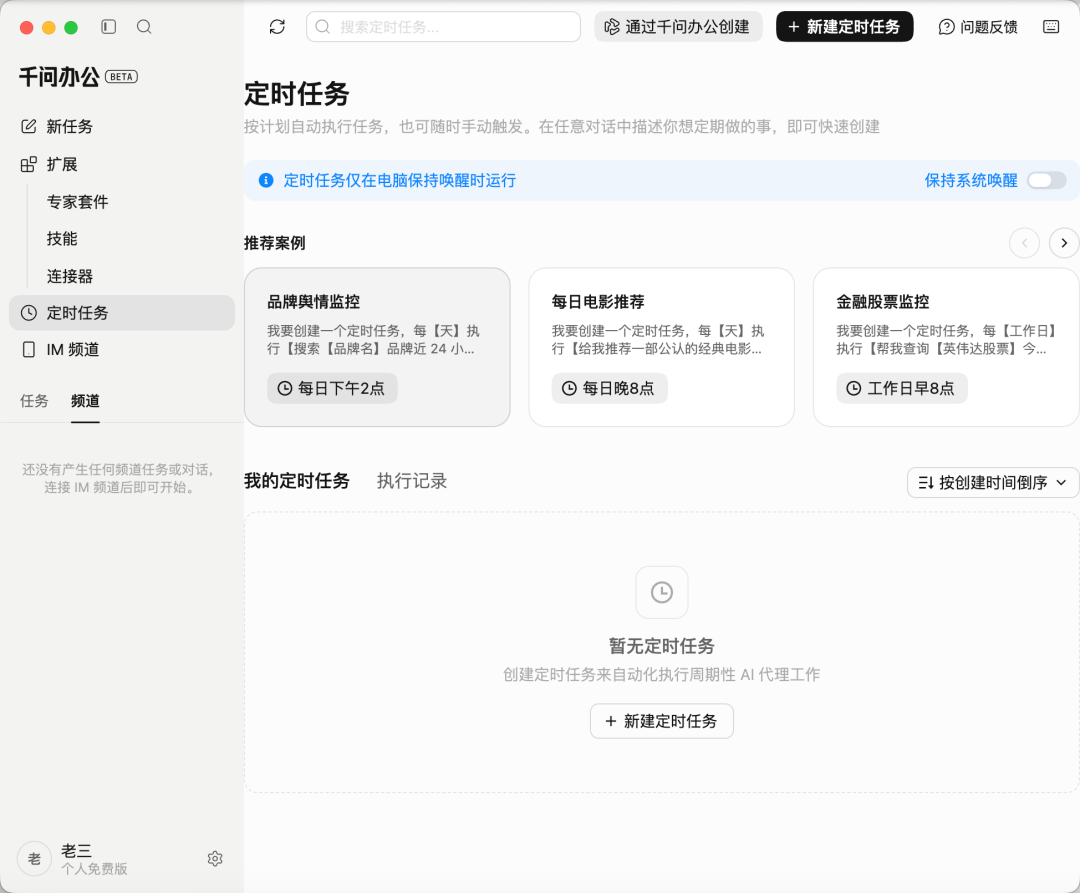Screen dimensions: 1080x893
Task: Click the 问题反馈 question mark icon
Action: click(946, 27)
